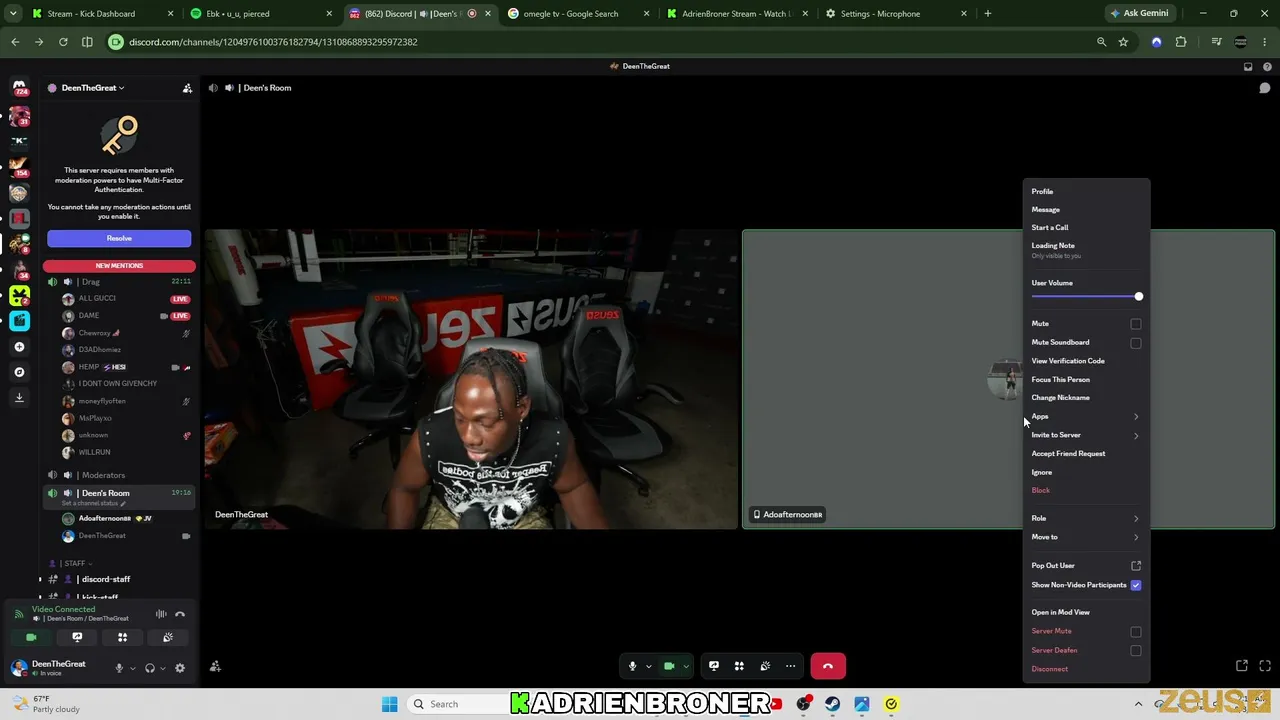Screen dimensions: 1280x720
Task: Click the Windows taskbar Search box
Action: (x=458, y=704)
